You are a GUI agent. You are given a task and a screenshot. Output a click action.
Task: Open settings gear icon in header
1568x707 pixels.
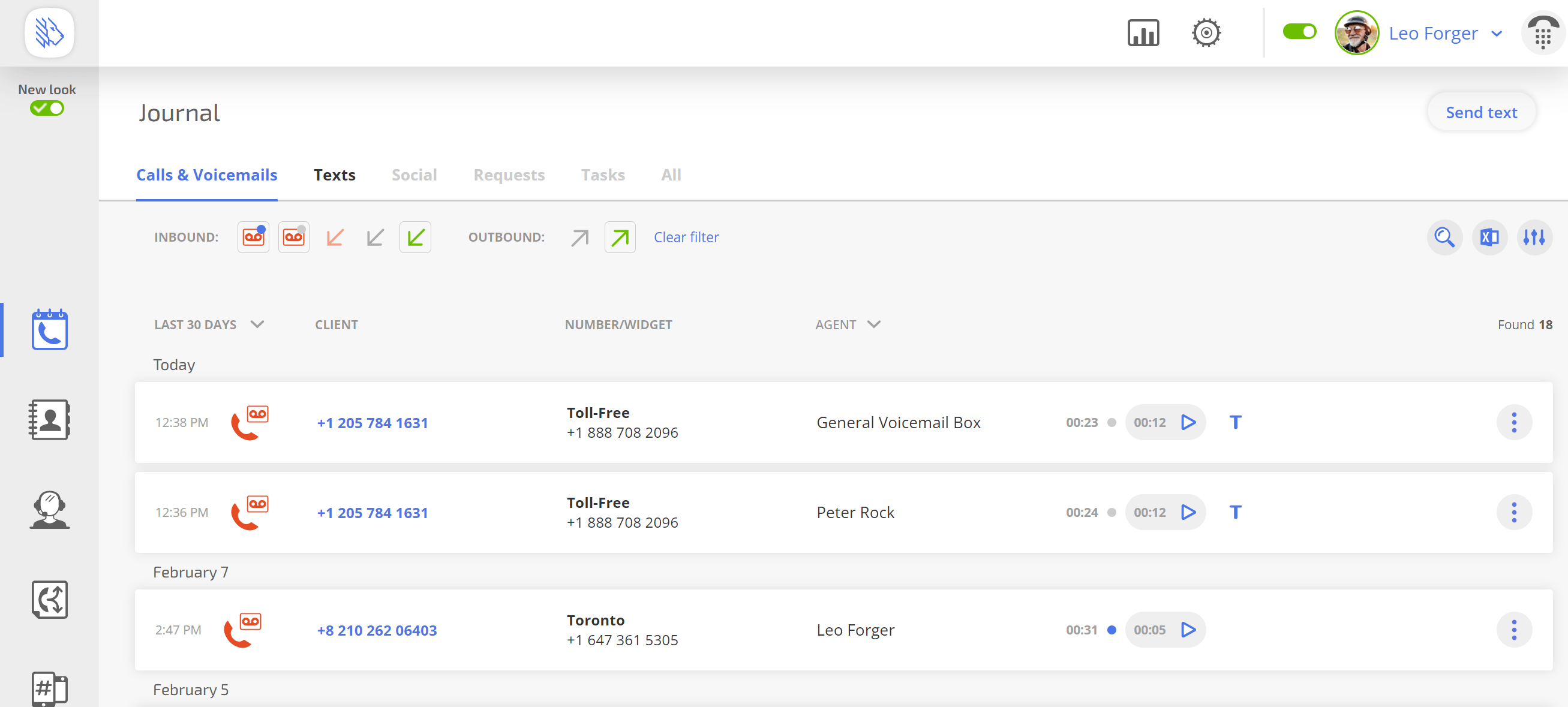click(1206, 33)
